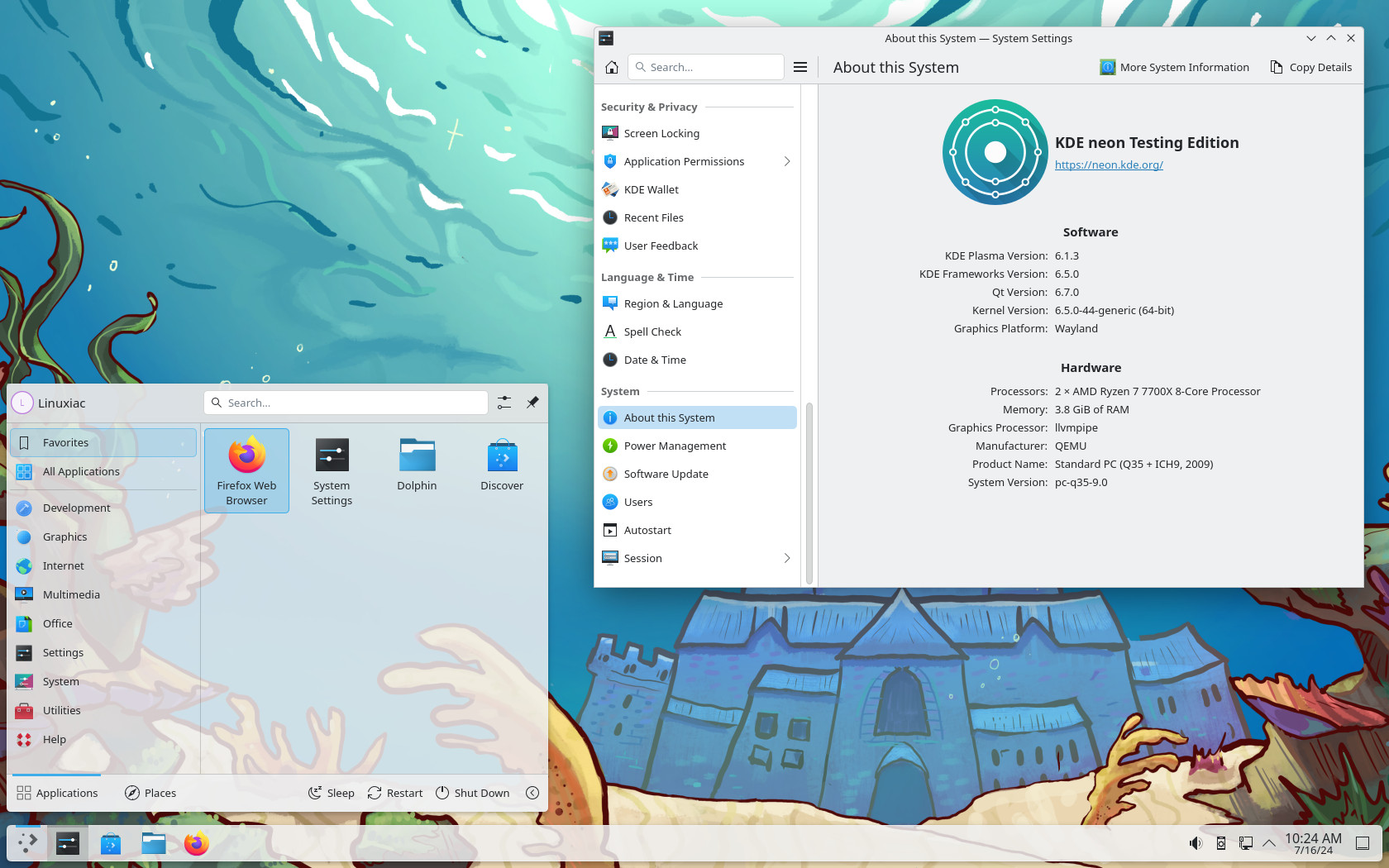This screenshot has height=868, width=1389.
Task: Open removable devices tray icon
Action: tap(1220, 843)
